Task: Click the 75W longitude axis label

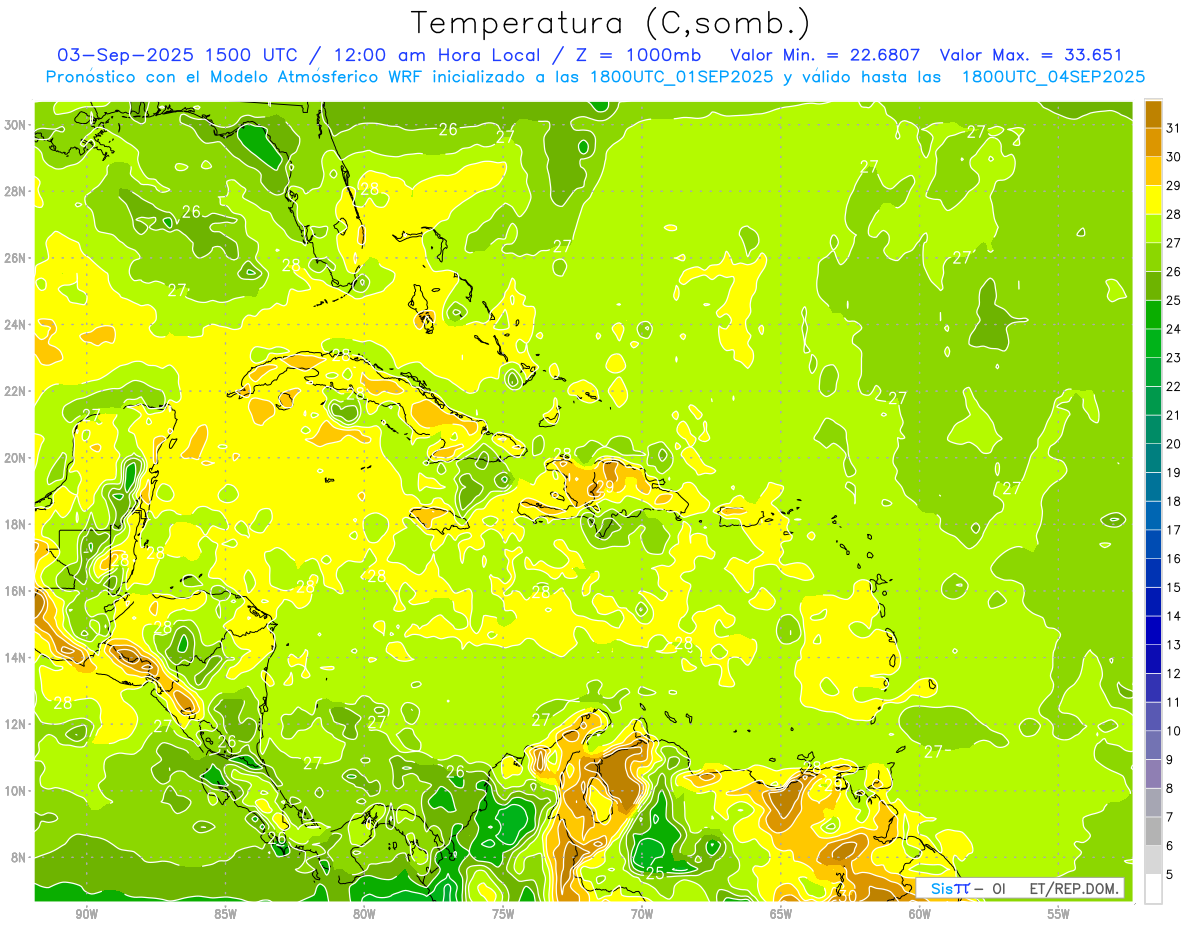Action: [503, 914]
